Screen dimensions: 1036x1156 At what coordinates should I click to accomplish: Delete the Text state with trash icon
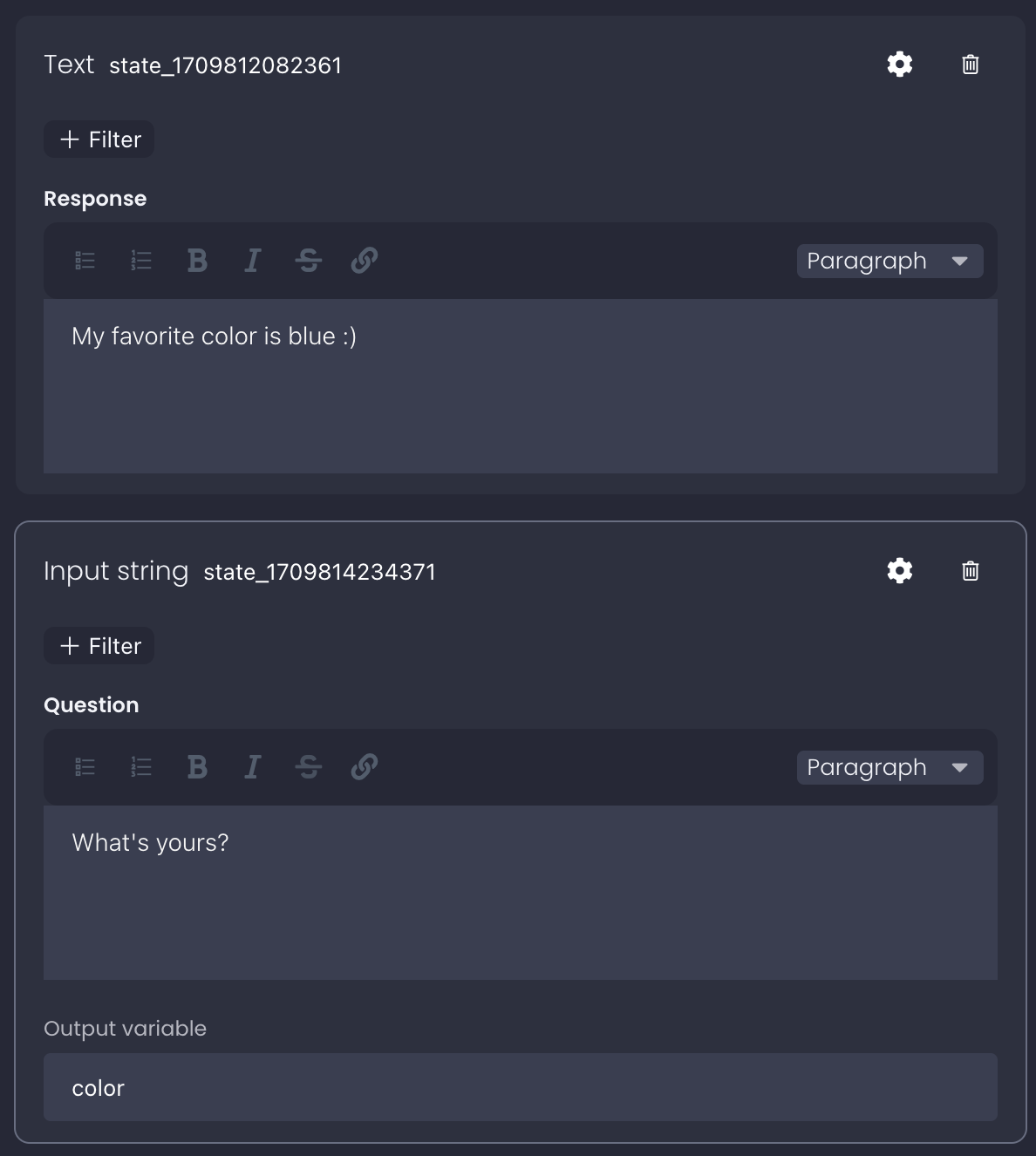[x=970, y=65]
